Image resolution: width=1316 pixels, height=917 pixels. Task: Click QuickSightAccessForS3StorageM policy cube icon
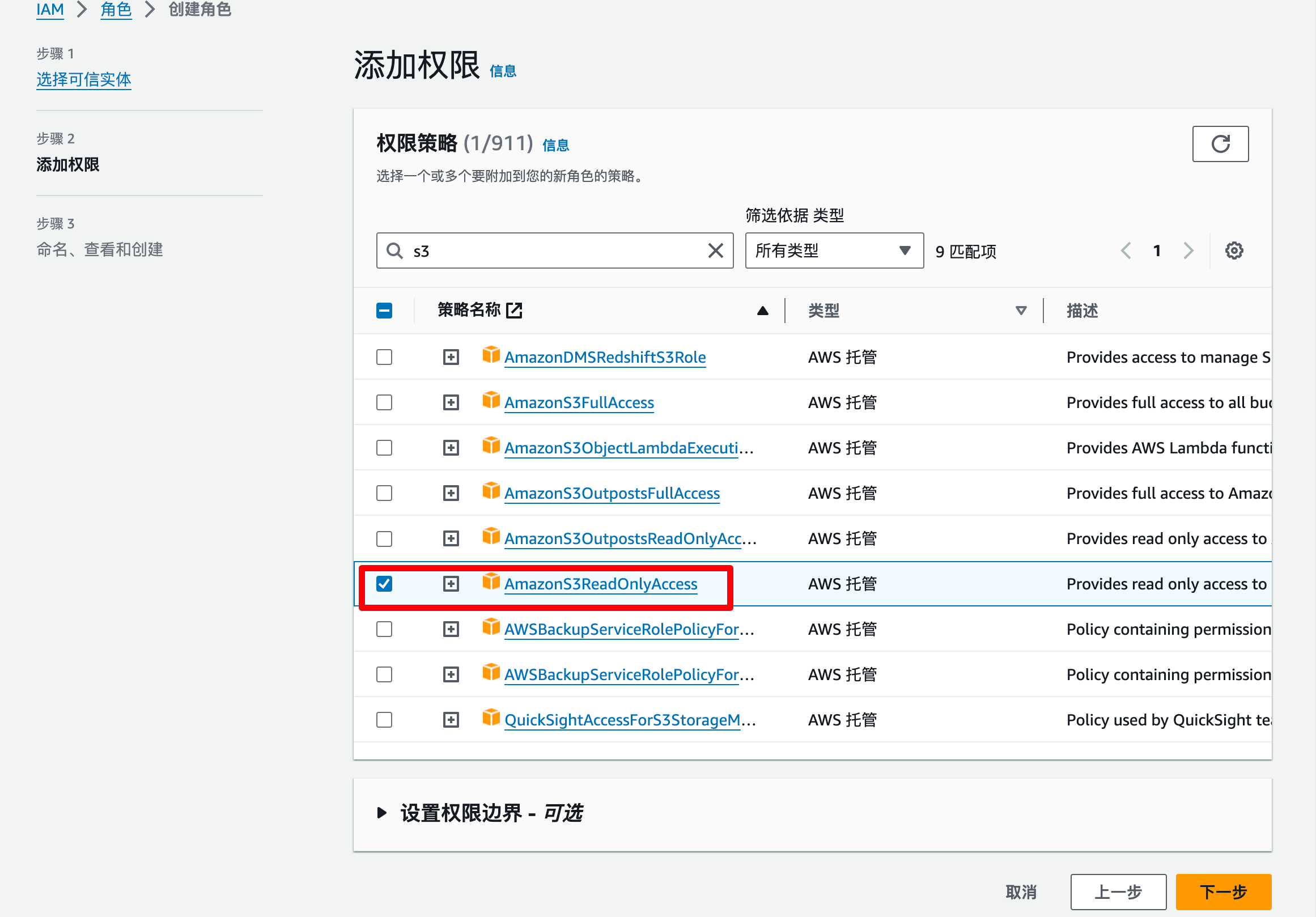pos(491,718)
